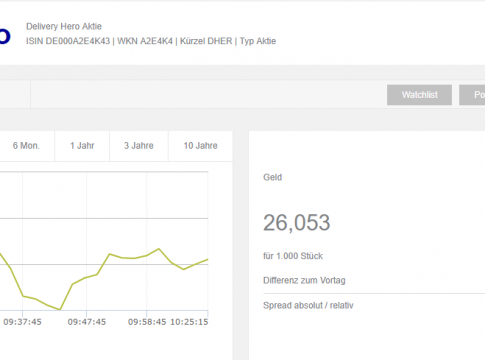This screenshot has height=360, width=485.
Task: Switch chart to 3 Jahre range
Action: click(139, 146)
